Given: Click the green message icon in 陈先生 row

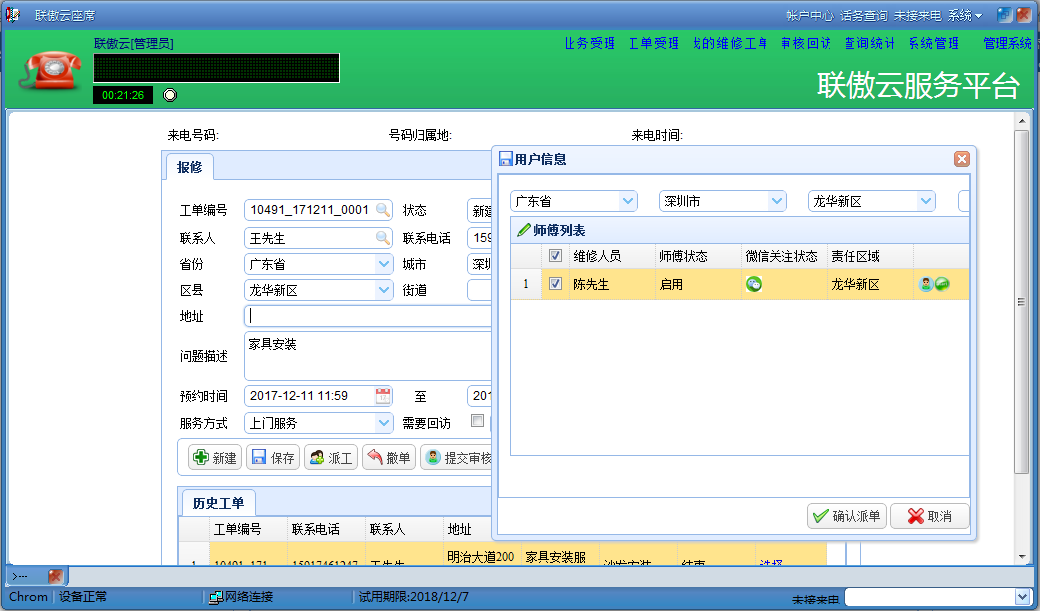Looking at the screenshot, I should coord(942,284).
